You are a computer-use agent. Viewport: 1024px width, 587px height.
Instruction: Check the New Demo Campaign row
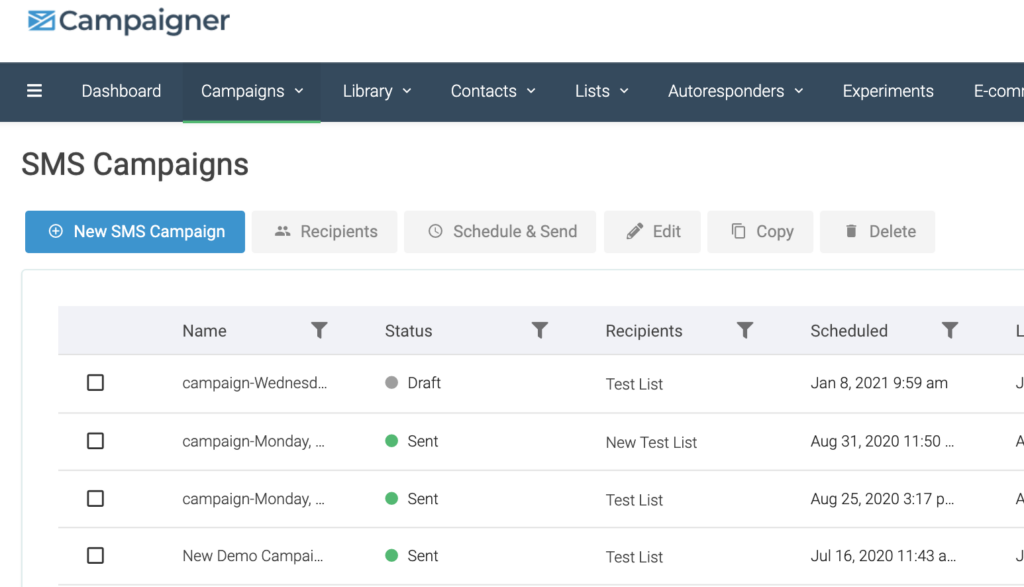(95, 556)
